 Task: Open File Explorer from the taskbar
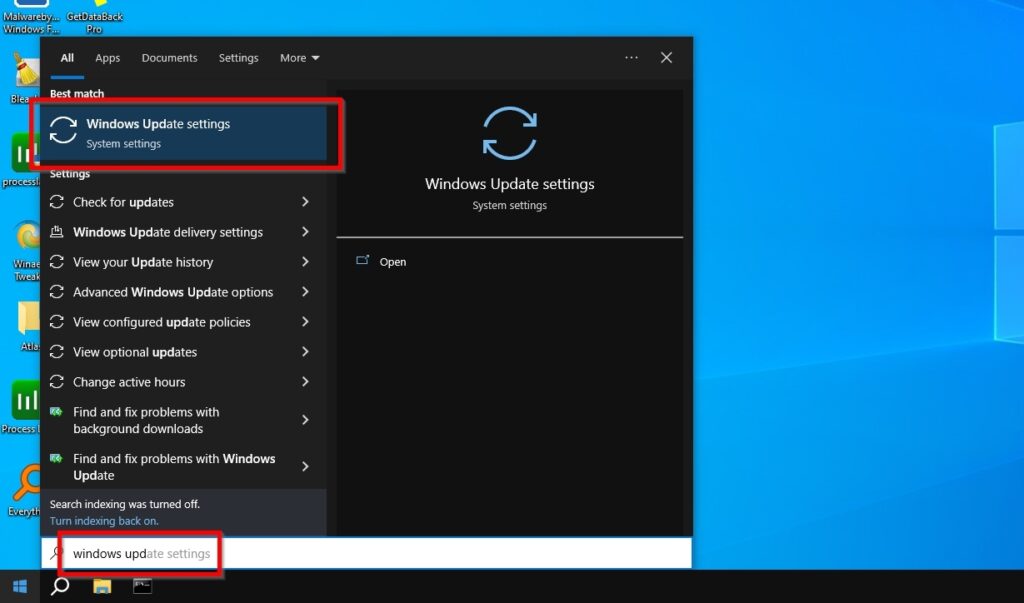click(x=103, y=587)
